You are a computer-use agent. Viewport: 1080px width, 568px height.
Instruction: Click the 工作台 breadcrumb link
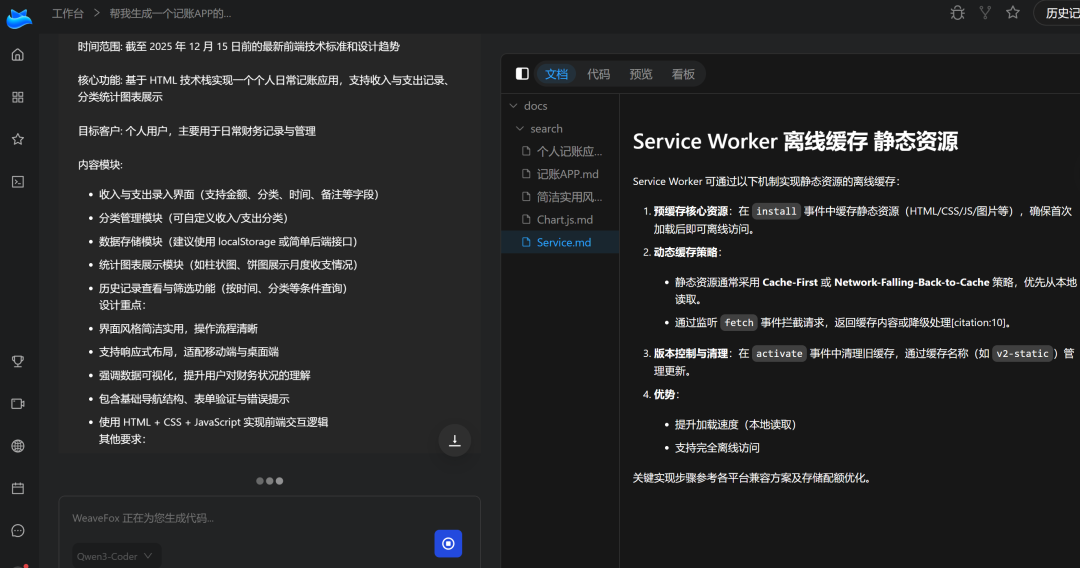pyautogui.click(x=68, y=13)
